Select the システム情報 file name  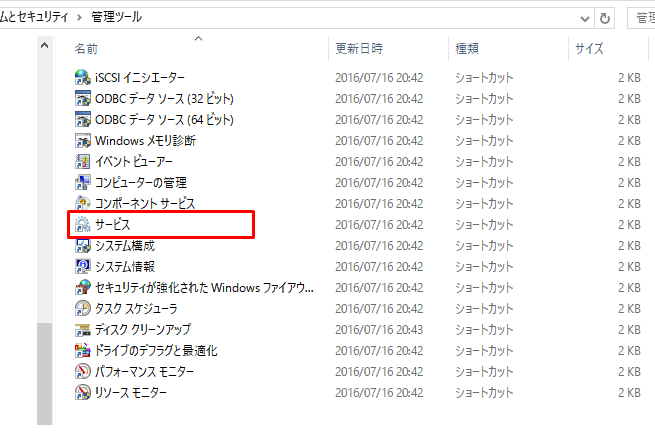pos(125,266)
